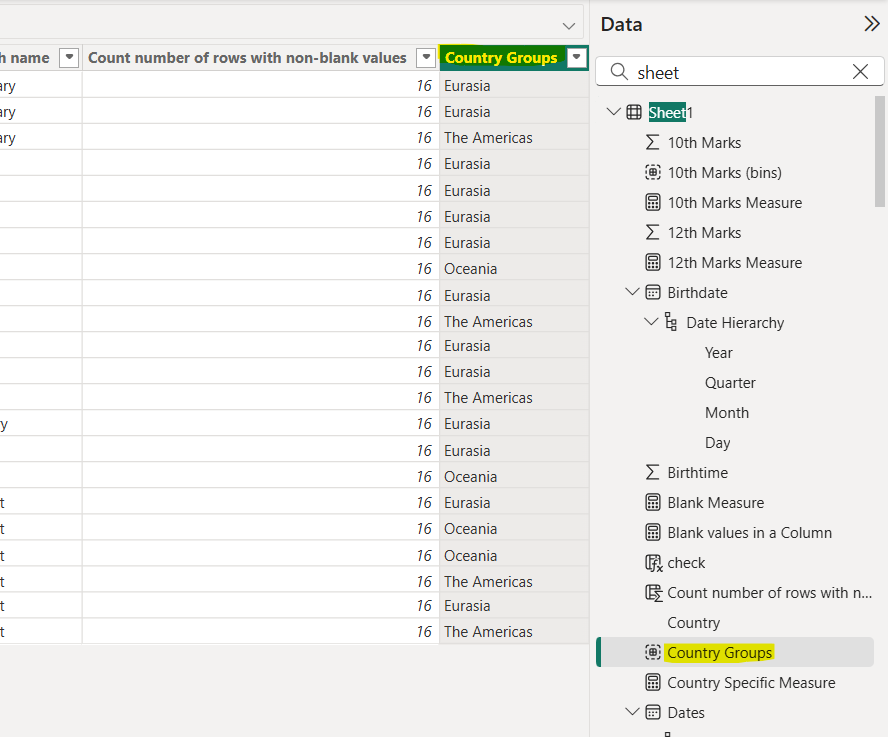Viewport: 888px width, 737px height.
Task: Select Year under Date Hierarchy
Action: click(718, 352)
